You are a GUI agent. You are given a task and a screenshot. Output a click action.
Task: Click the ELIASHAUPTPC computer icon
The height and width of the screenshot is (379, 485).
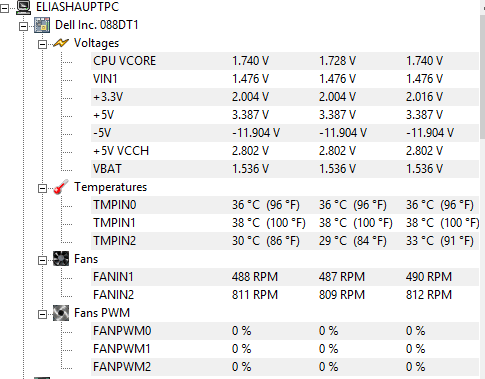tap(25, 7)
